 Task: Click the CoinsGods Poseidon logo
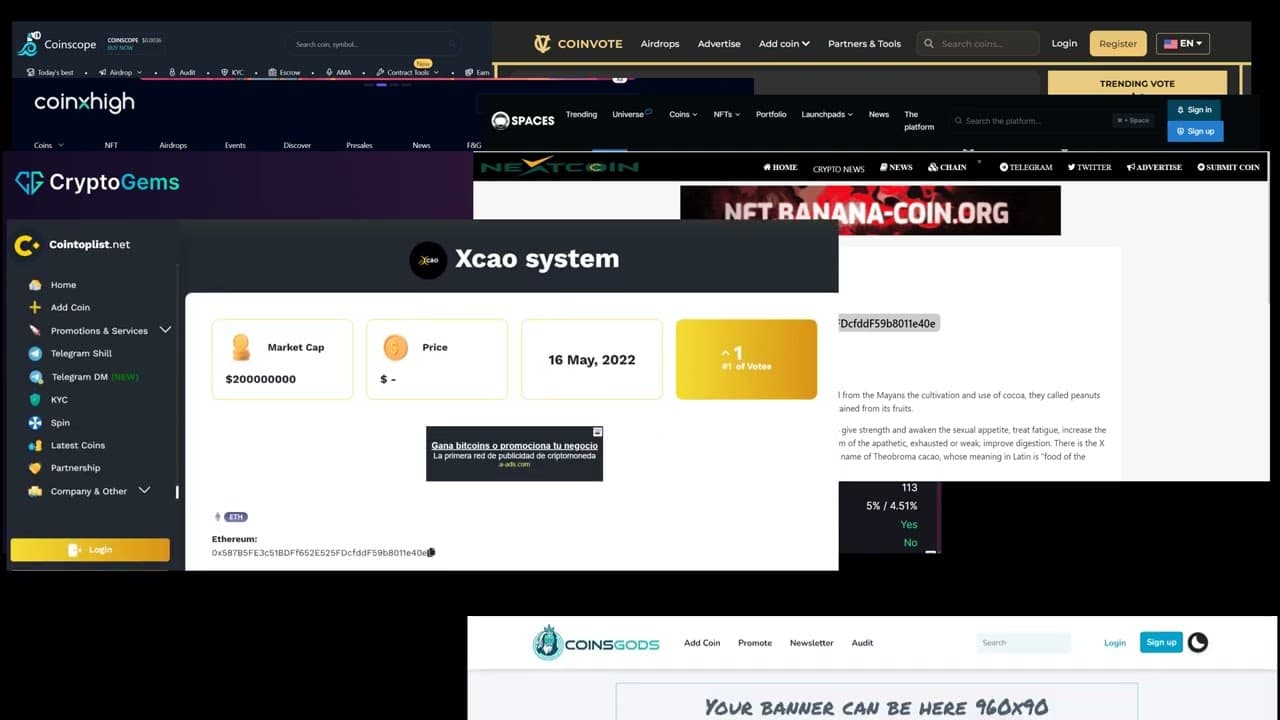click(547, 643)
